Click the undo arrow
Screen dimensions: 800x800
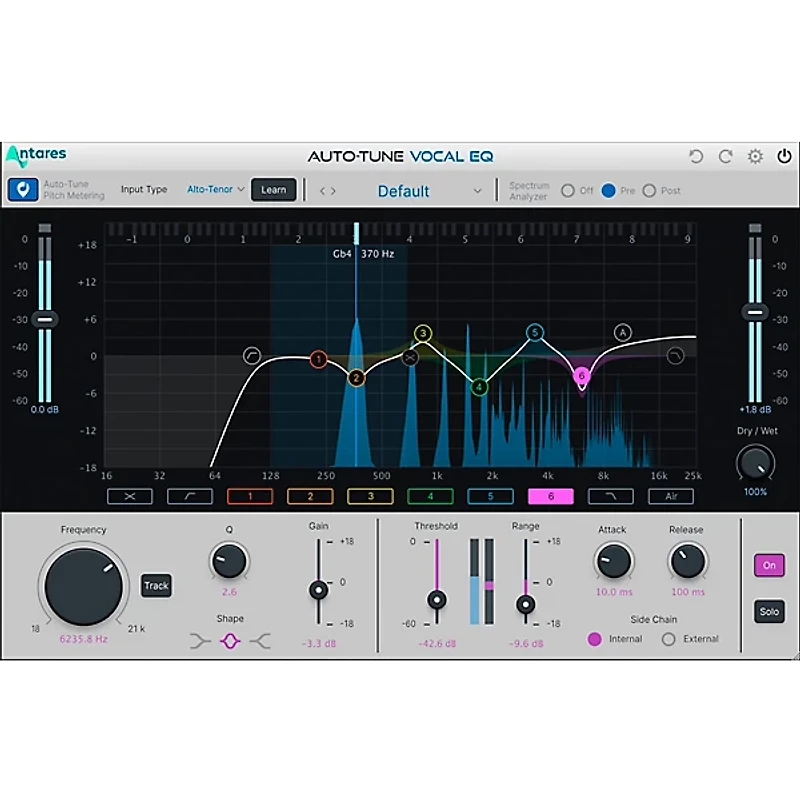click(697, 155)
